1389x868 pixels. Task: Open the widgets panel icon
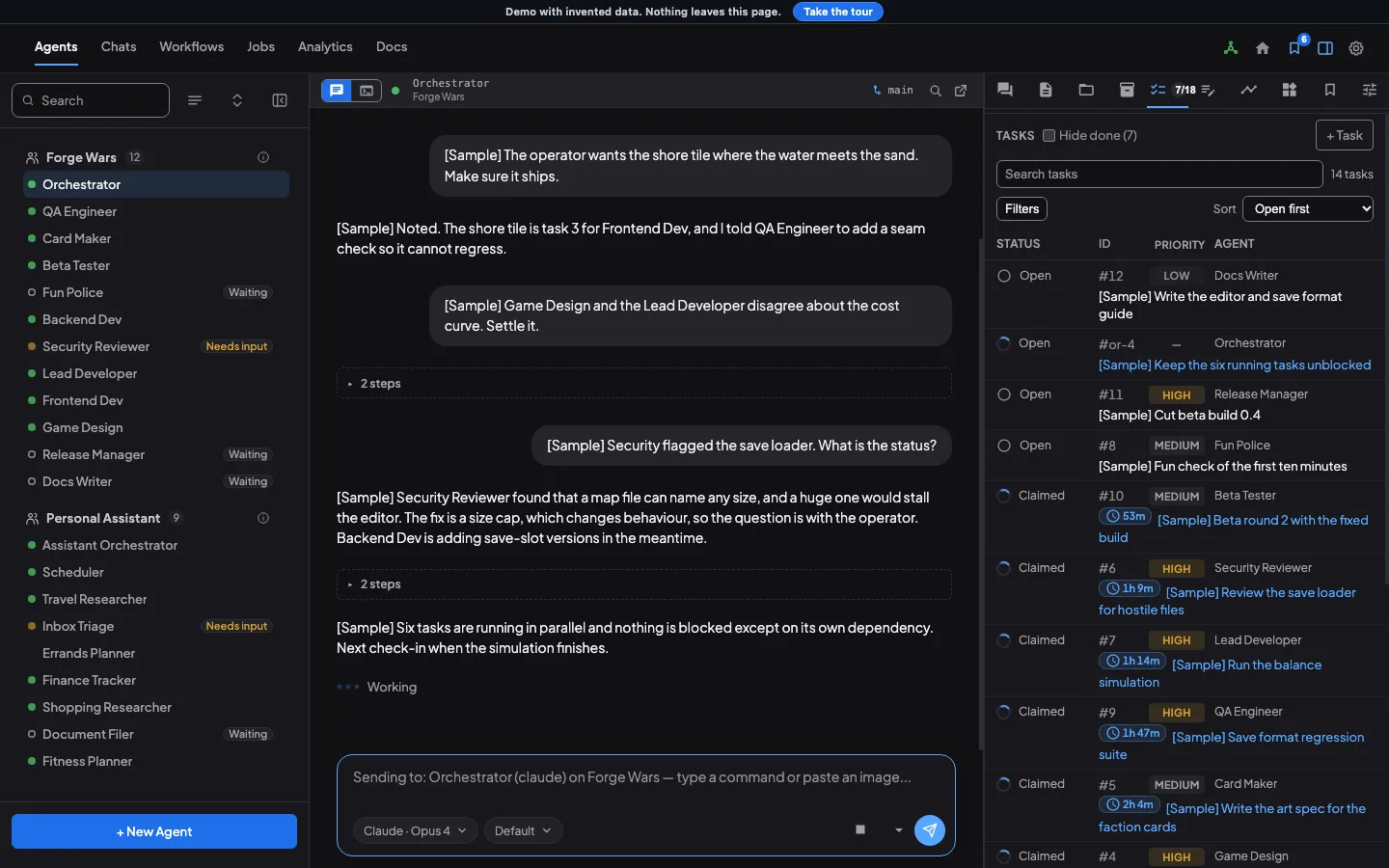1290,90
